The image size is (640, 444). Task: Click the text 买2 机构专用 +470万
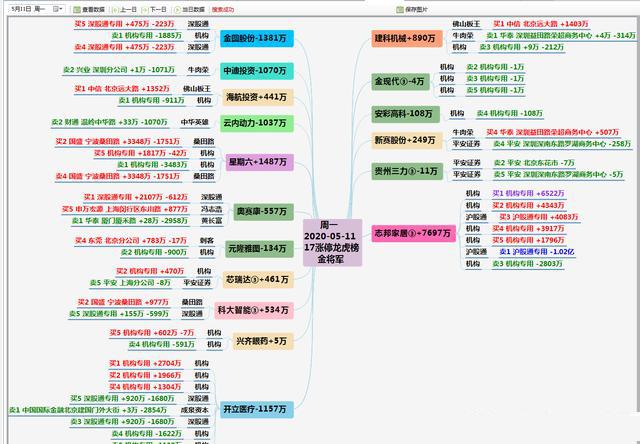pos(150,271)
